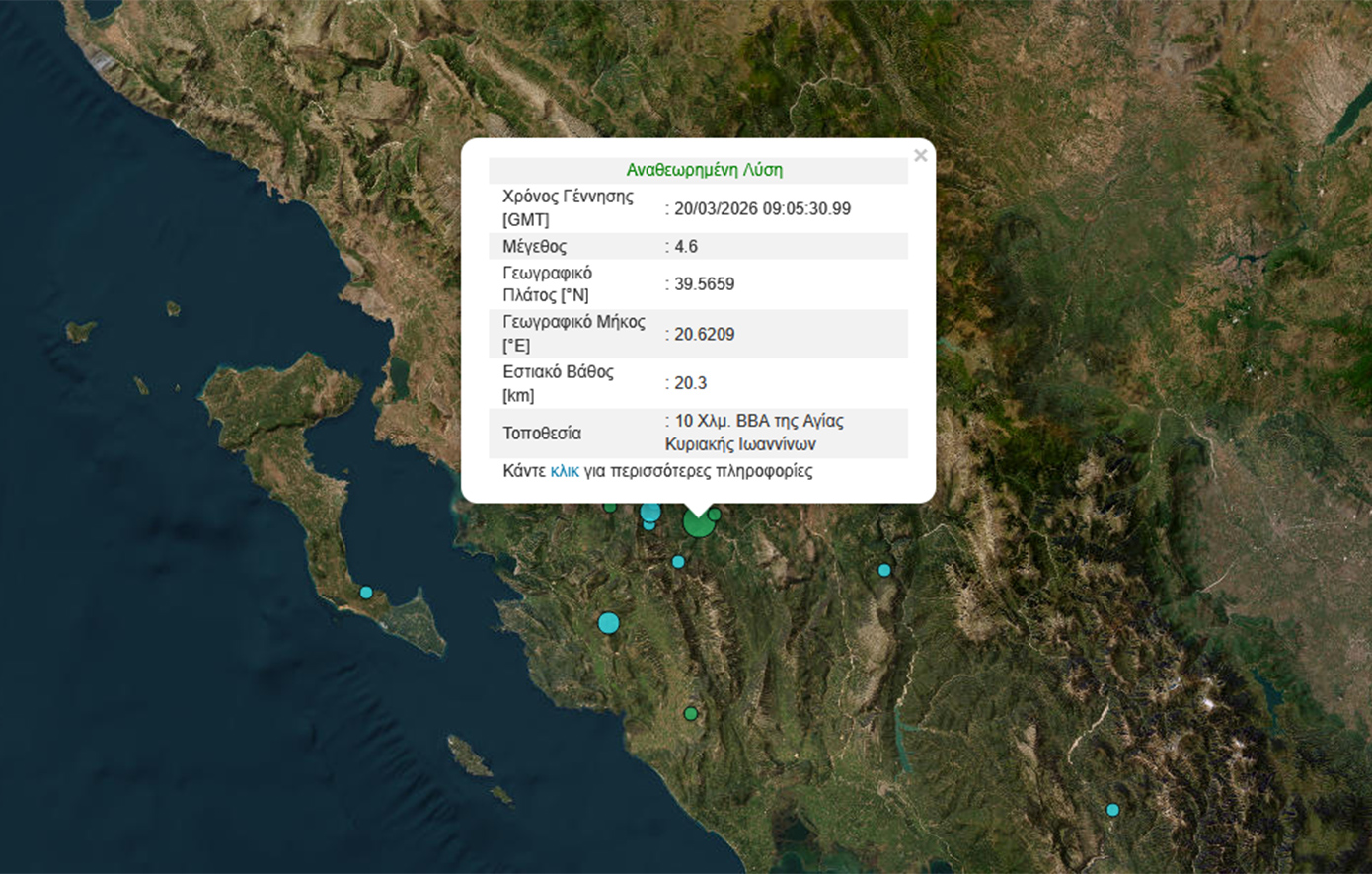Image resolution: width=1372 pixels, height=874 pixels.
Task: Select small cyan marker beneath the large cyan one
Action: tap(648, 525)
